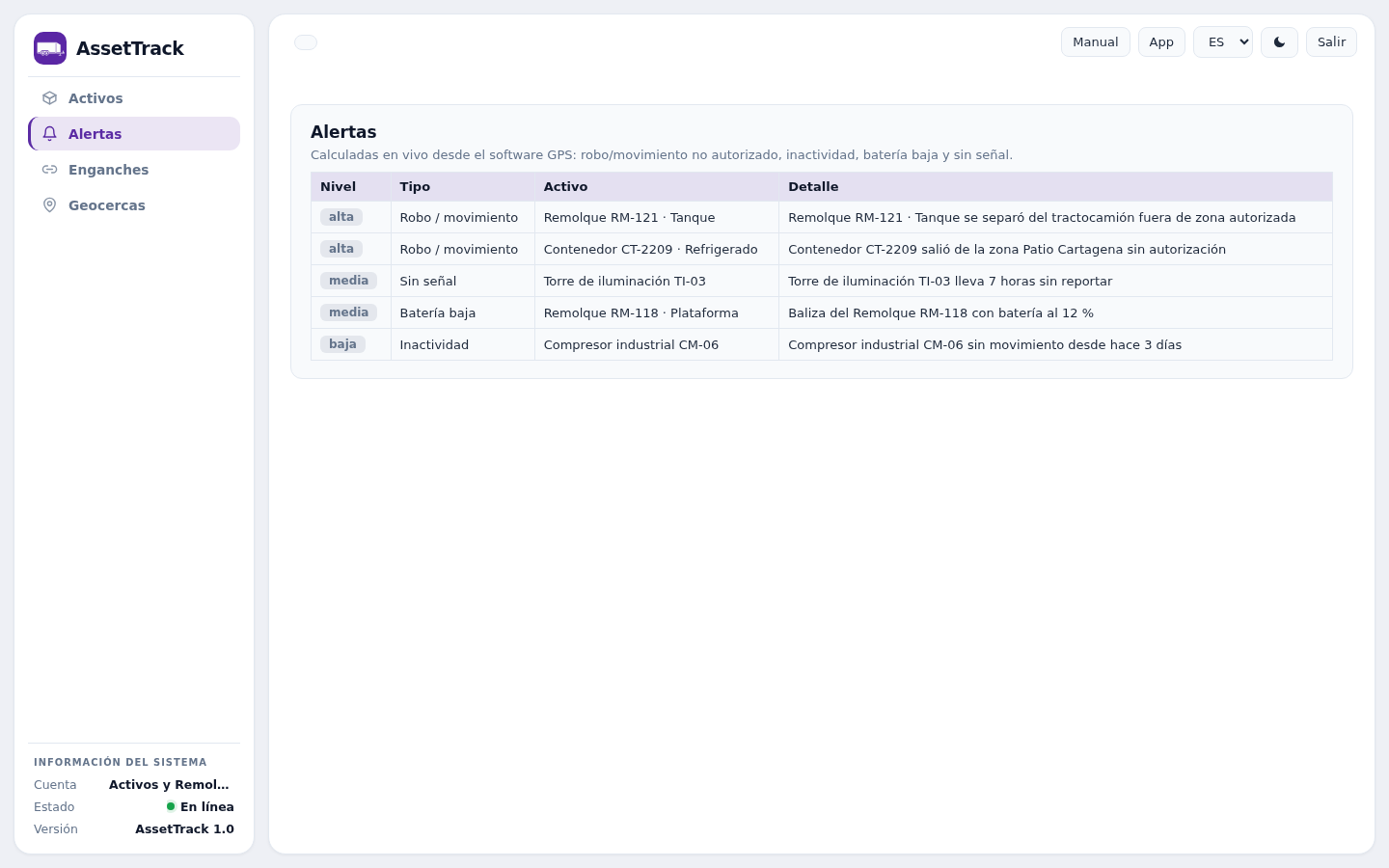Click alta badge in Contenedor CT-2209 row
Image resolution: width=1389 pixels, height=868 pixels.
click(341, 249)
